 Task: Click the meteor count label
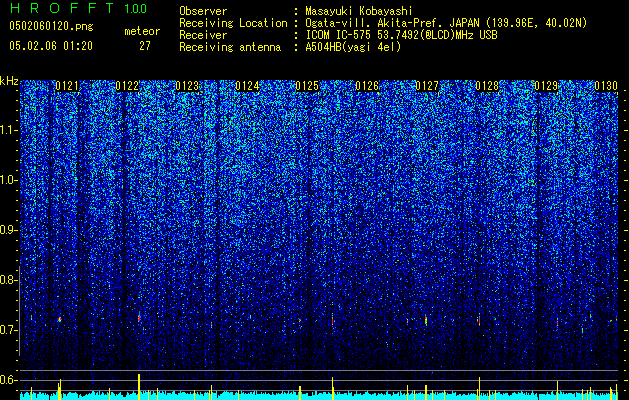[142, 31]
